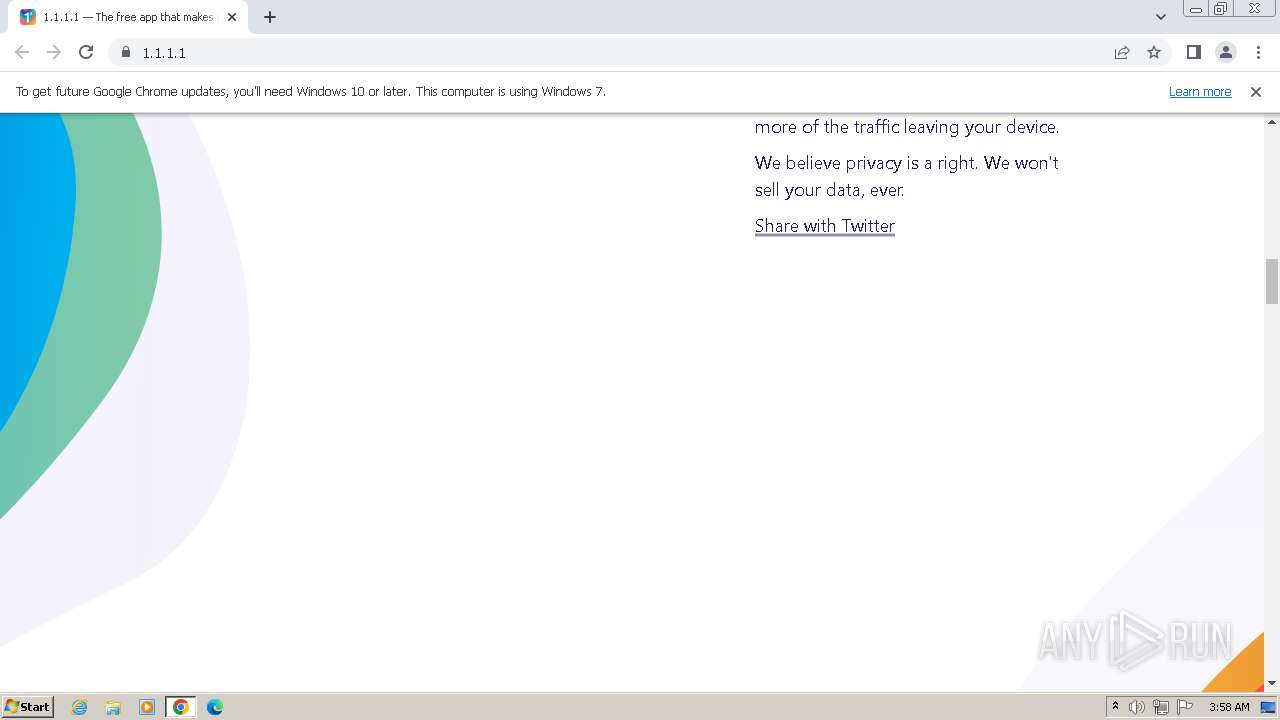Reload the 1.1.1.1 page
Image resolution: width=1280 pixels, height=720 pixels.
tap(86, 52)
